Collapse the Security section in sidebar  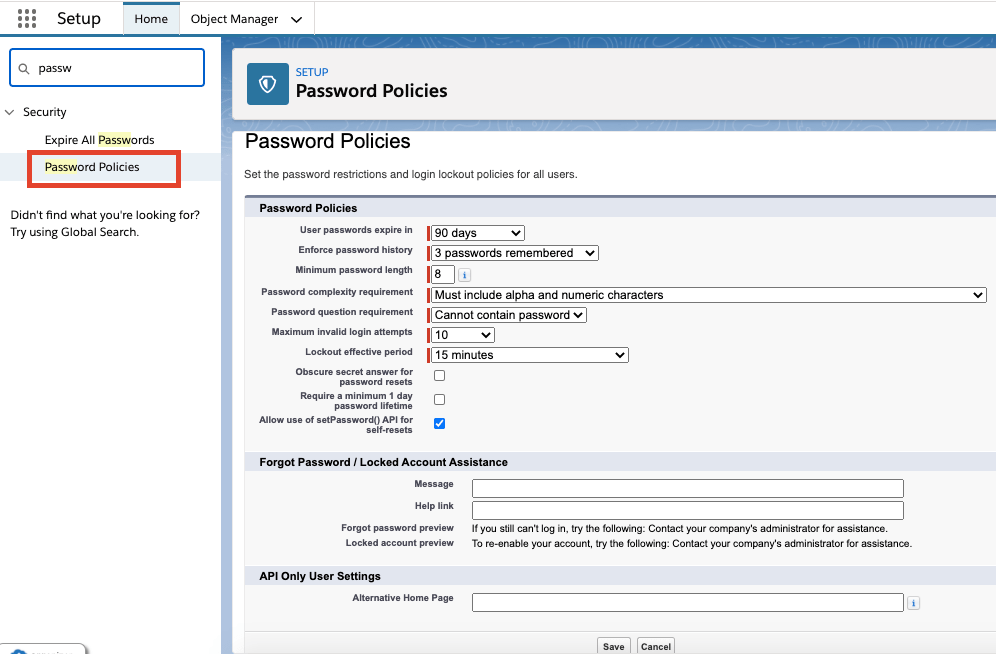coord(11,112)
